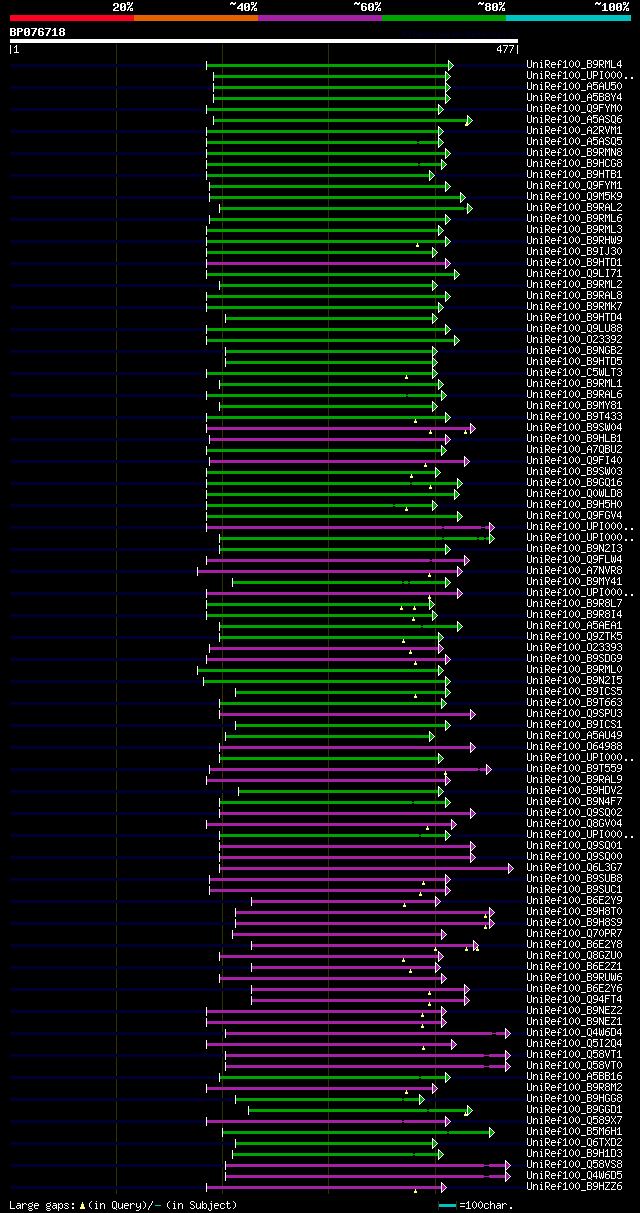
Task: Select hit label UniRef100_B9NGB2
Action: click(574, 351)
